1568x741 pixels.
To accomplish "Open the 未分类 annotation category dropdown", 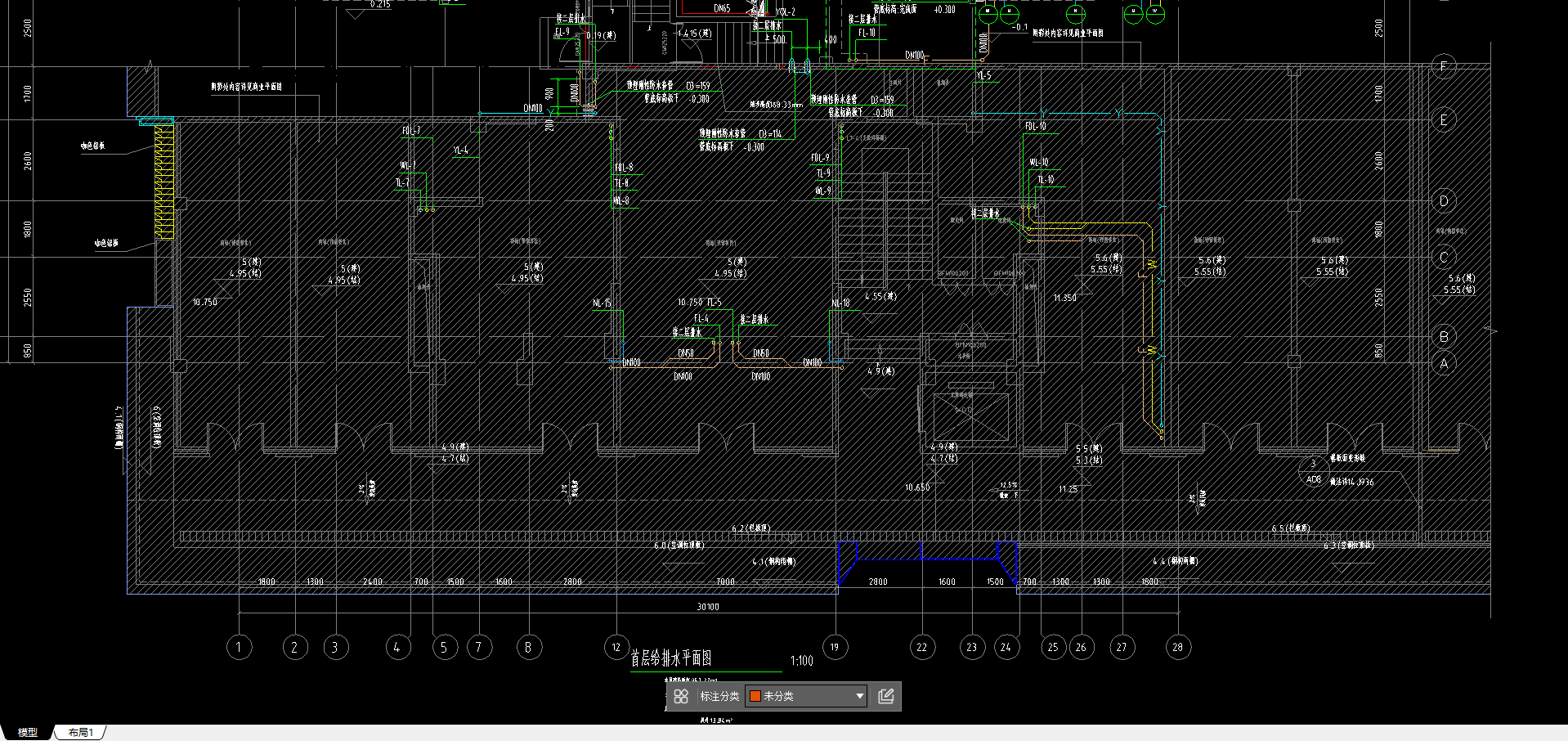I will [x=807, y=696].
